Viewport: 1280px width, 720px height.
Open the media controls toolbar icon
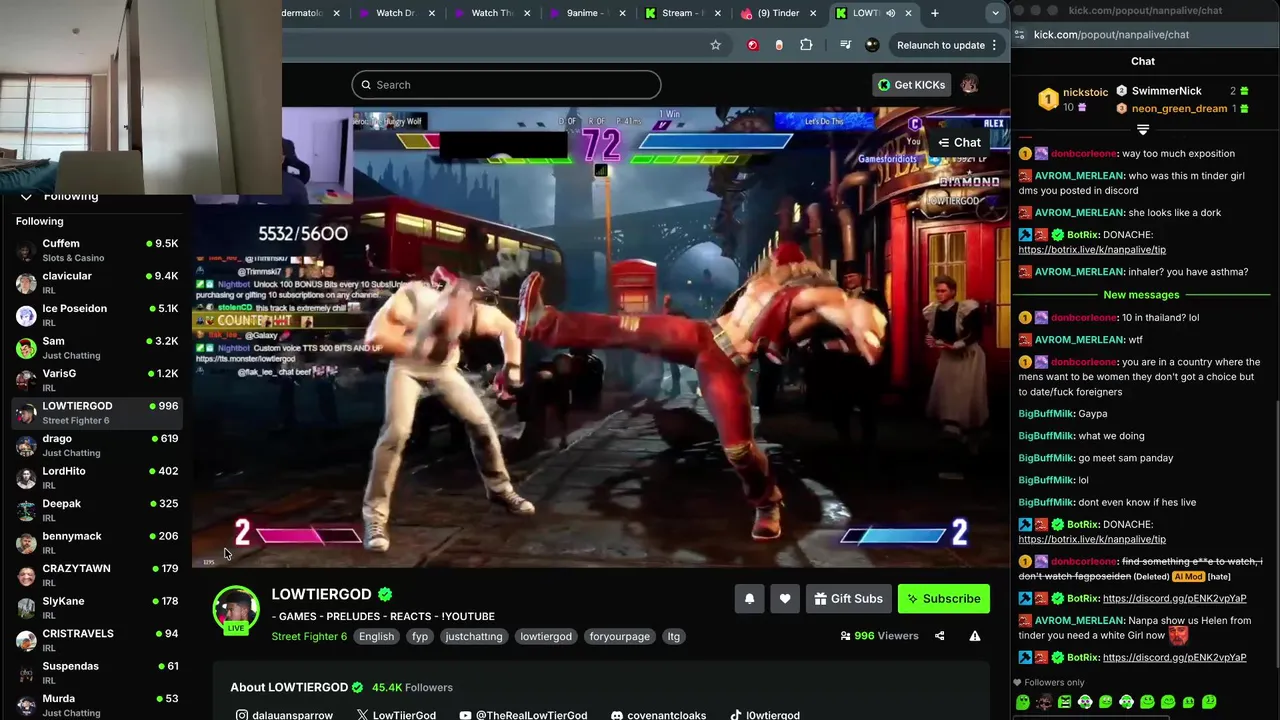[845, 45]
